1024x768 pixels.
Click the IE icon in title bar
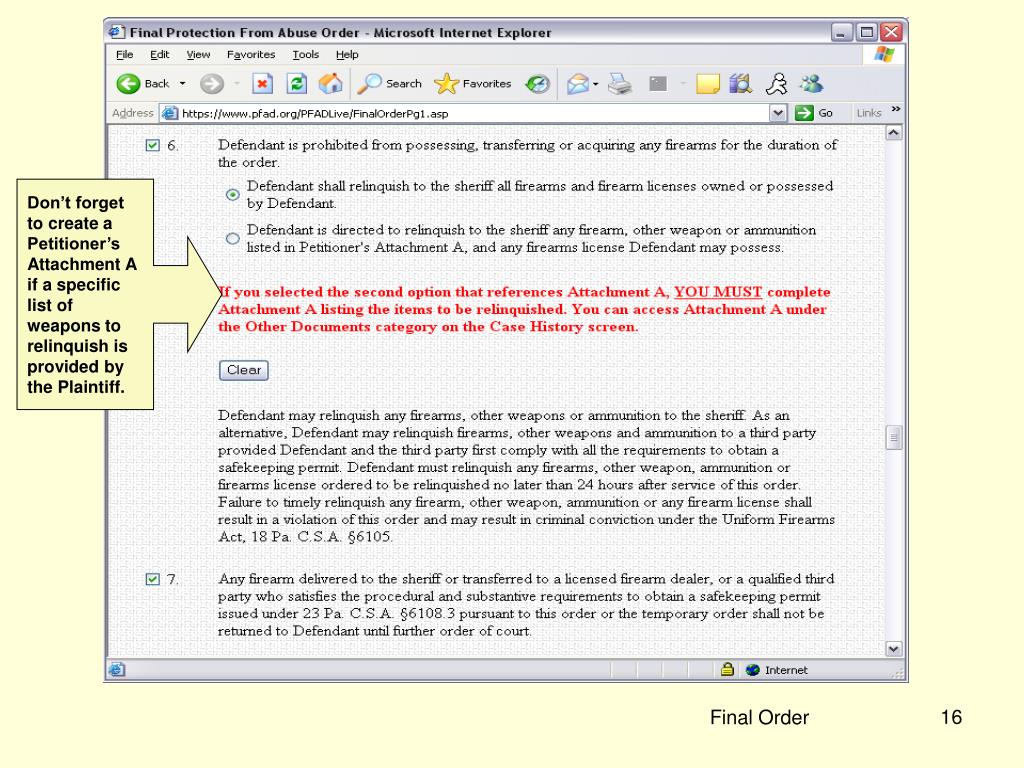[x=117, y=32]
